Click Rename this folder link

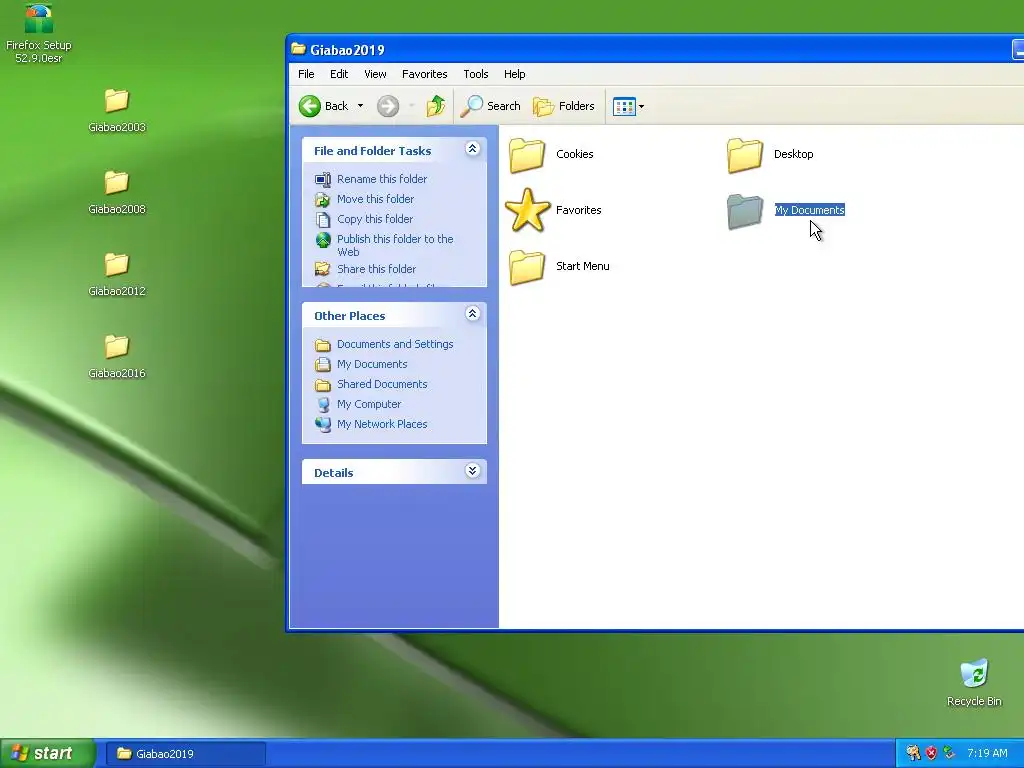point(382,179)
